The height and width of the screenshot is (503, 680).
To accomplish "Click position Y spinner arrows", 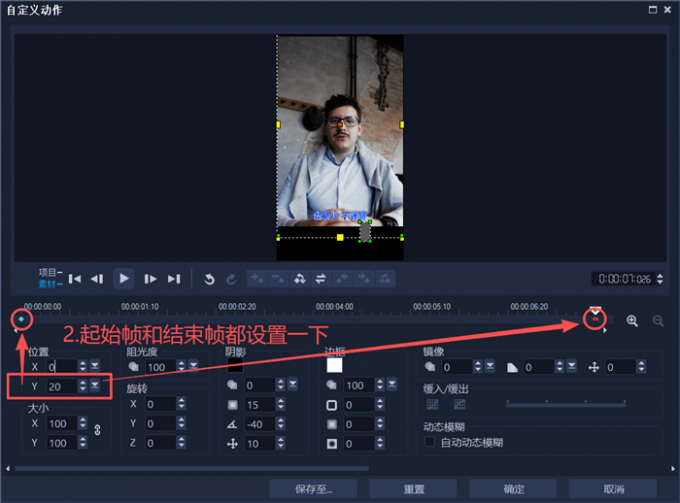I will click(x=83, y=386).
